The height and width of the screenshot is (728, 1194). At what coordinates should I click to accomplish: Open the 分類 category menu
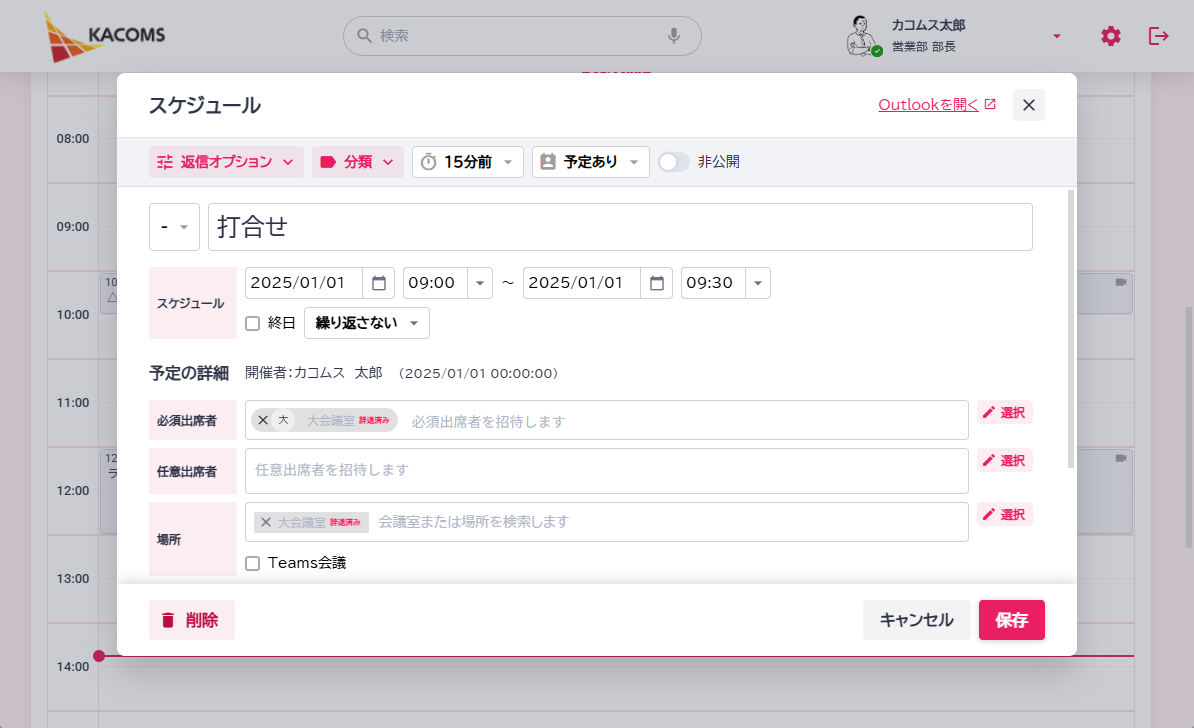(357, 162)
